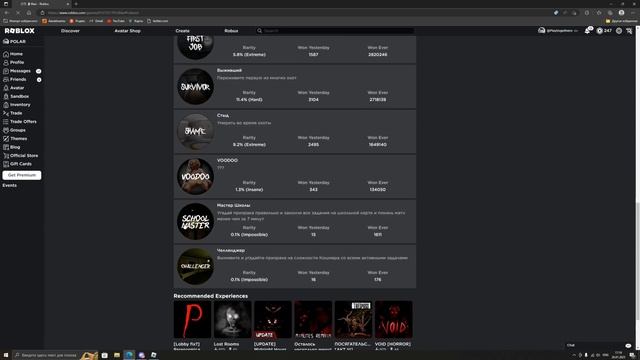The height and width of the screenshot is (360, 640).
Task: Open the Avatar Shop menu
Action: pos(127,31)
